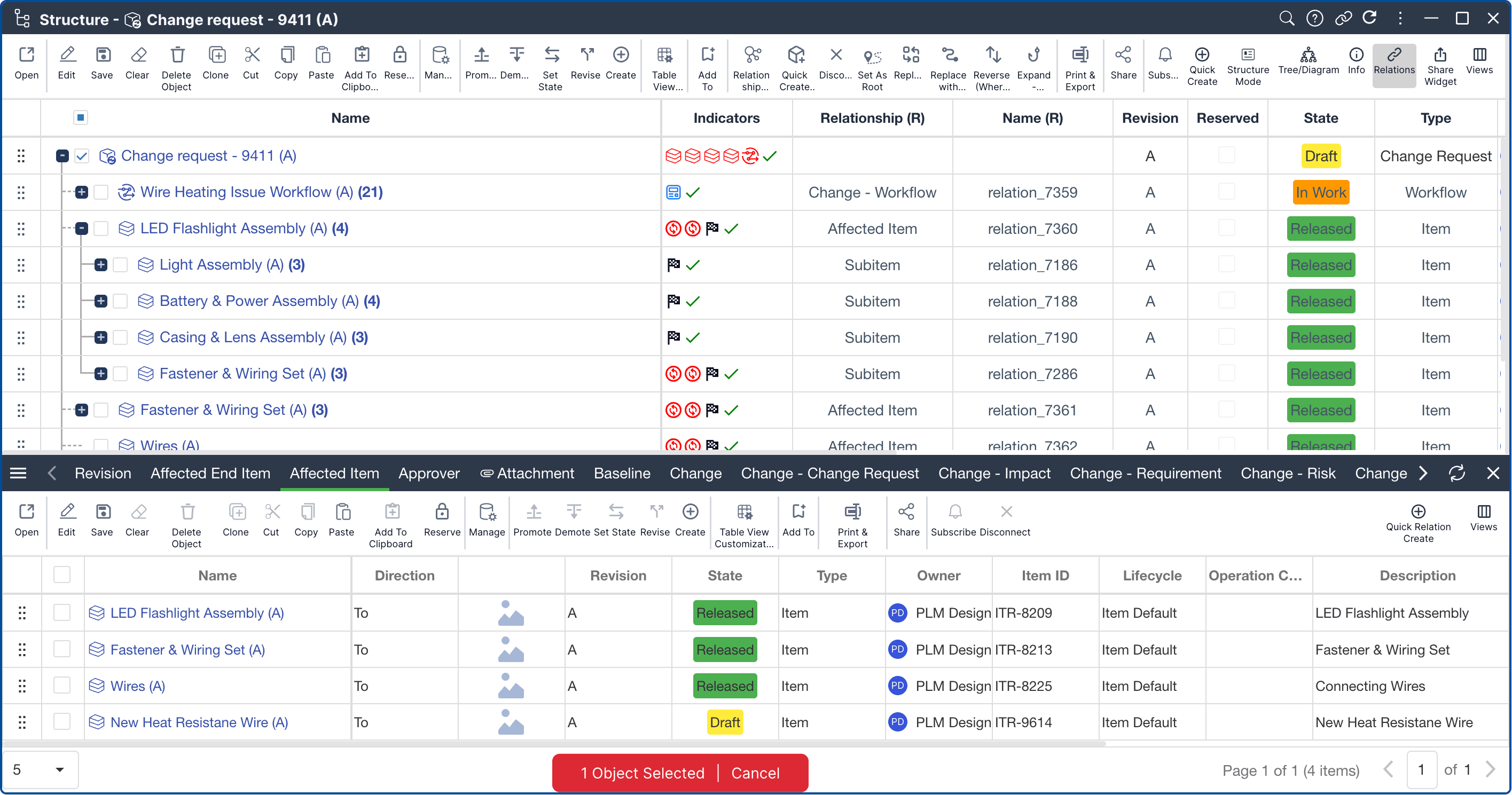Screen dimensions: 1512x795
Task: Collapse the LED Flashlight Assembly node
Action: pyautogui.click(x=82, y=228)
